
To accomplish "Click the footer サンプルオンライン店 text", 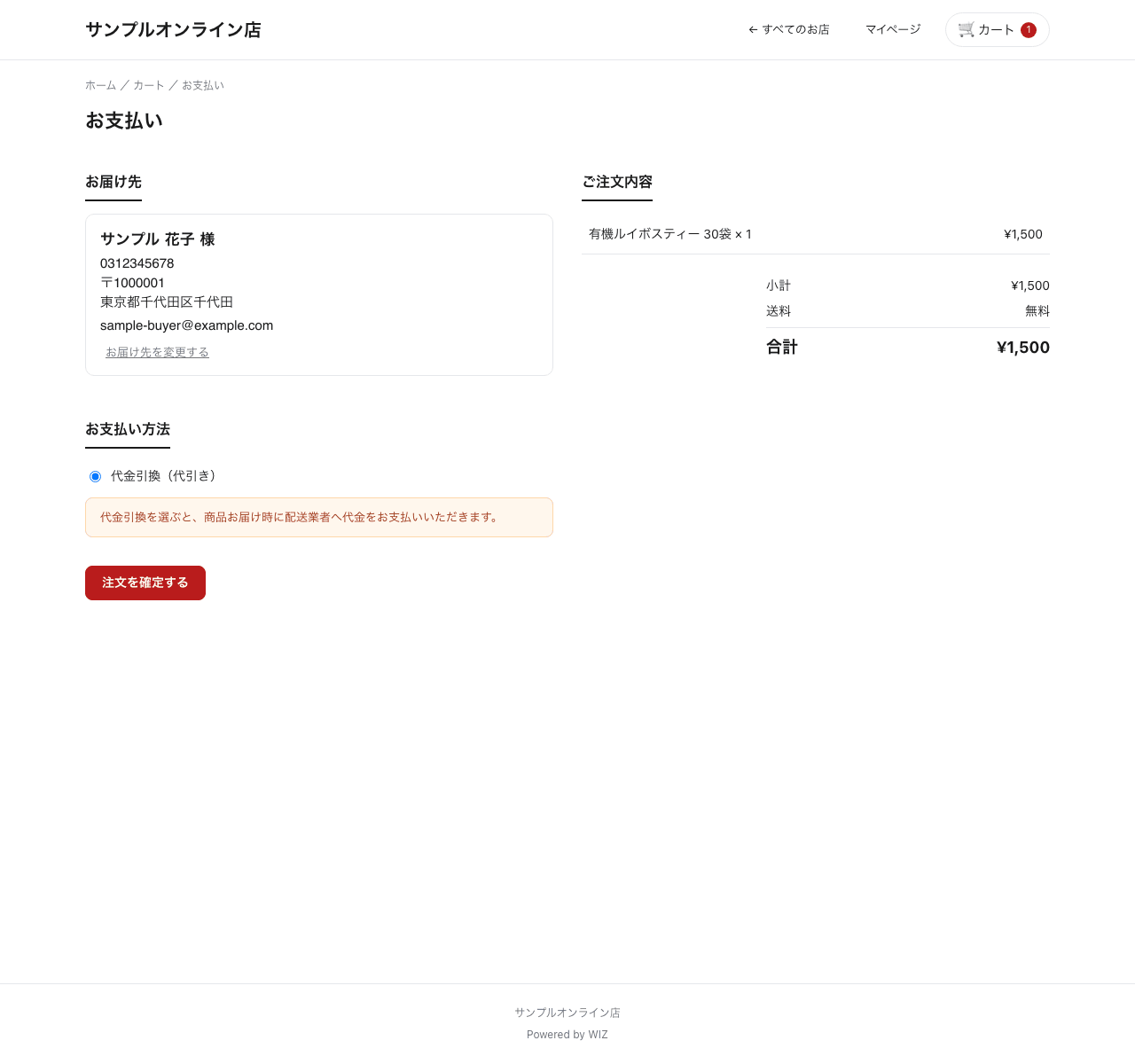I will (x=567, y=1013).
